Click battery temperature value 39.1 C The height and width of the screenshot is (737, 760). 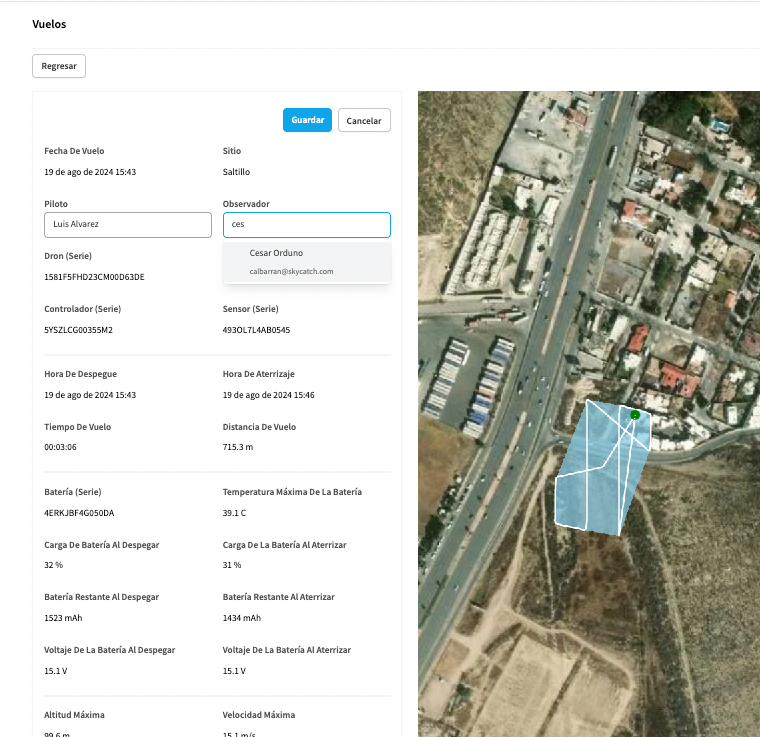(x=234, y=513)
